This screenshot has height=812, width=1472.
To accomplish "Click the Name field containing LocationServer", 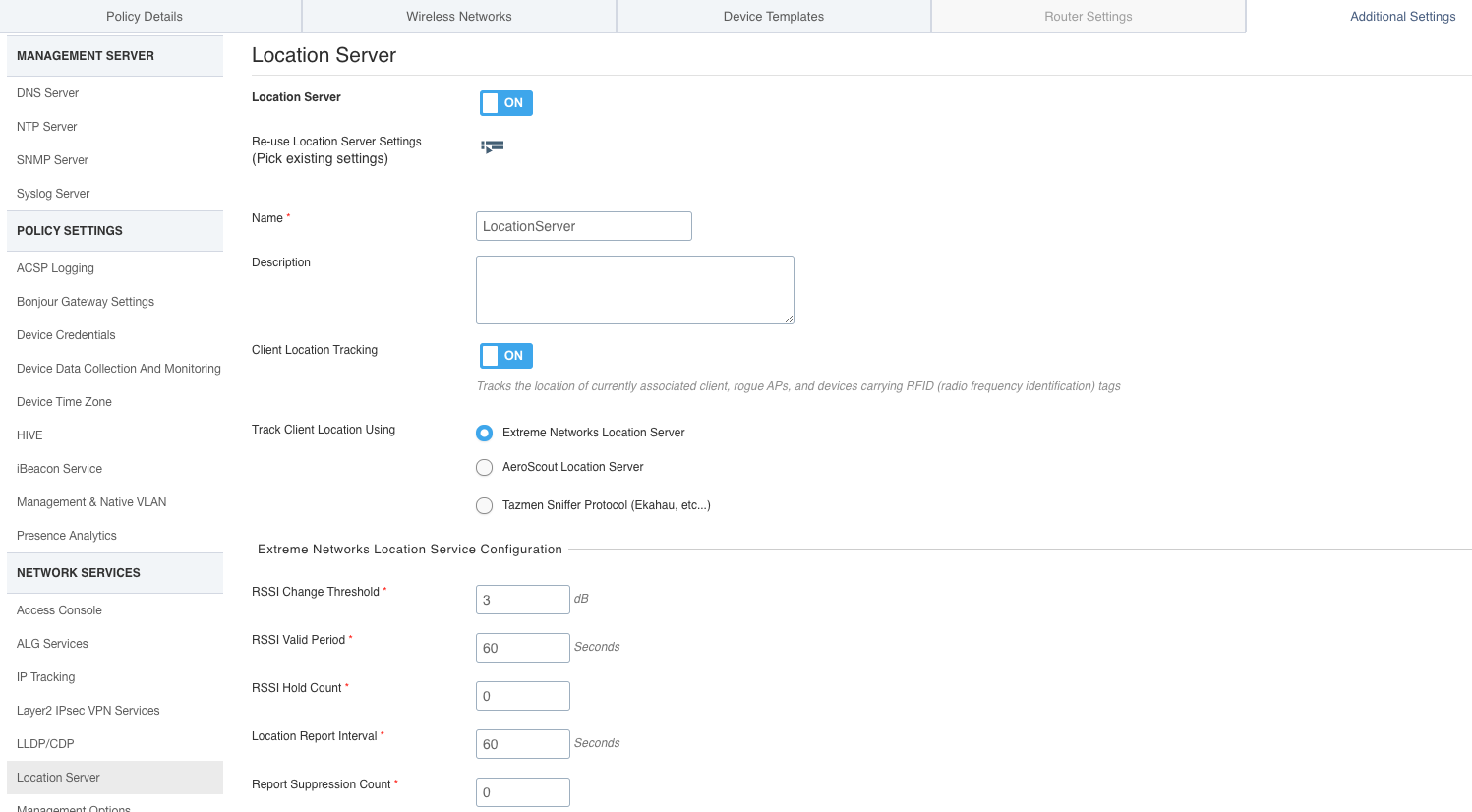I will coord(584,226).
